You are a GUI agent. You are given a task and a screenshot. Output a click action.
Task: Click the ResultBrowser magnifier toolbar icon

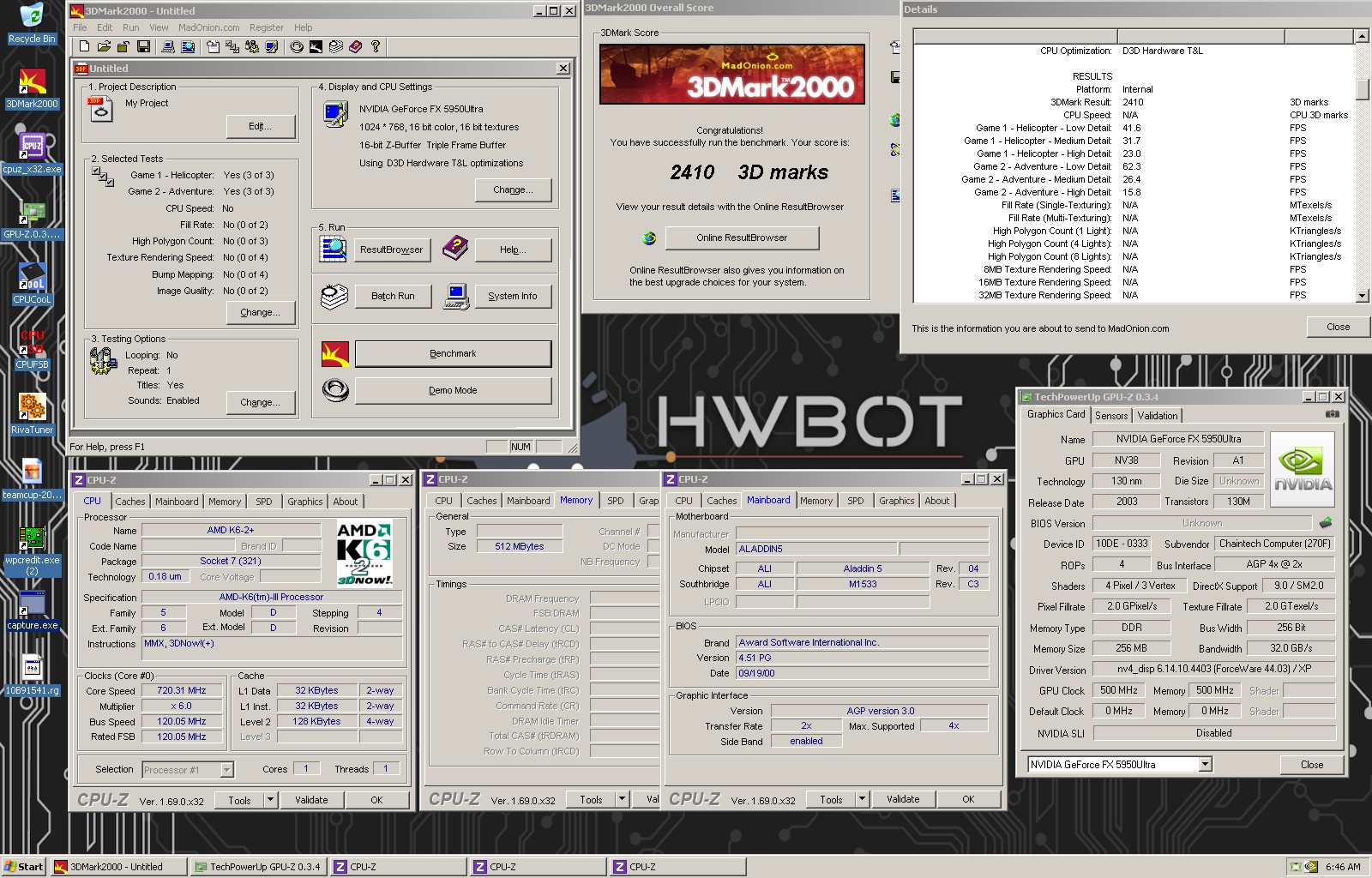pyautogui.click(x=188, y=46)
